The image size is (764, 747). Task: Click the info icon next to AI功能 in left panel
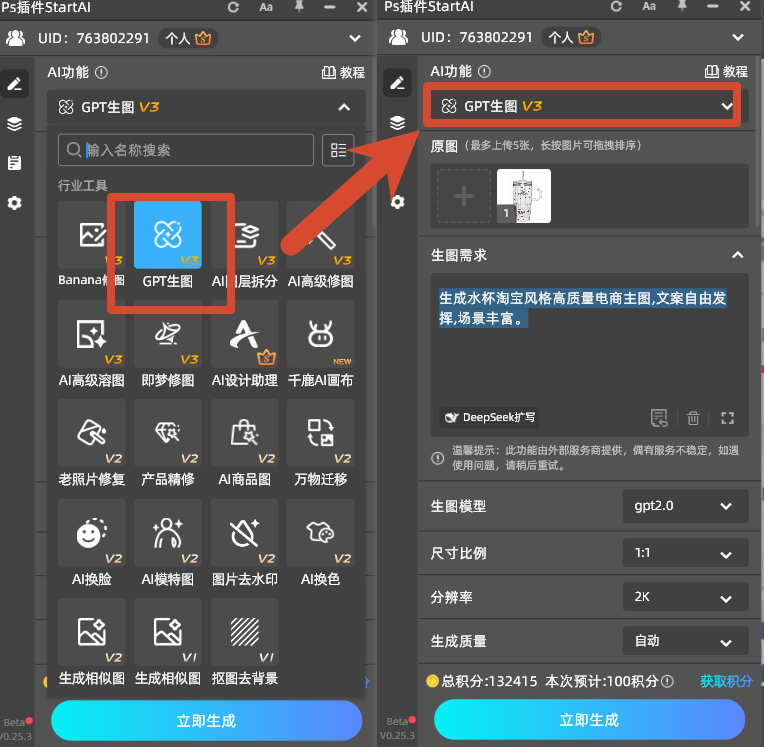[x=101, y=73]
